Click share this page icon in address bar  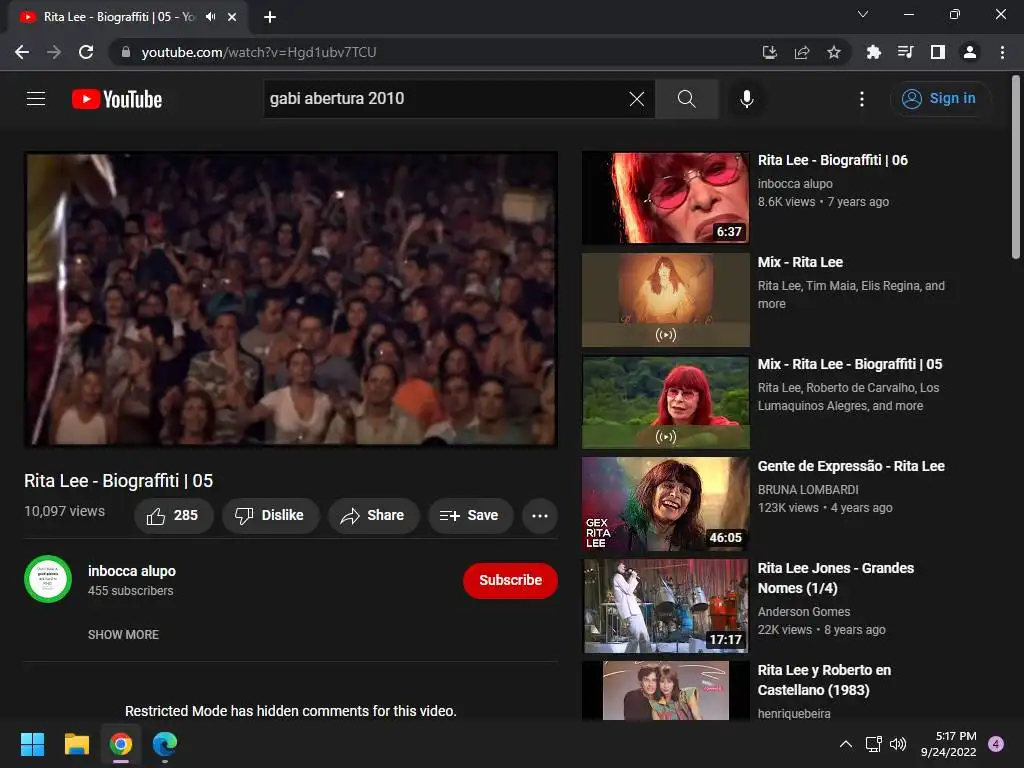pyautogui.click(x=802, y=52)
